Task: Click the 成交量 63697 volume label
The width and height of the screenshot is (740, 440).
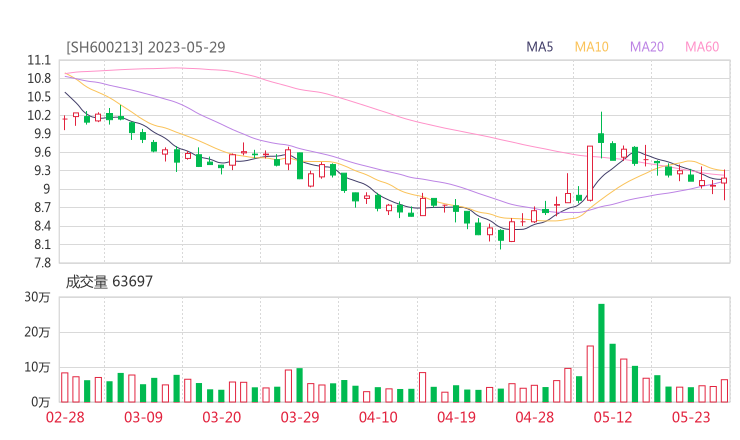Action: click(x=109, y=282)
